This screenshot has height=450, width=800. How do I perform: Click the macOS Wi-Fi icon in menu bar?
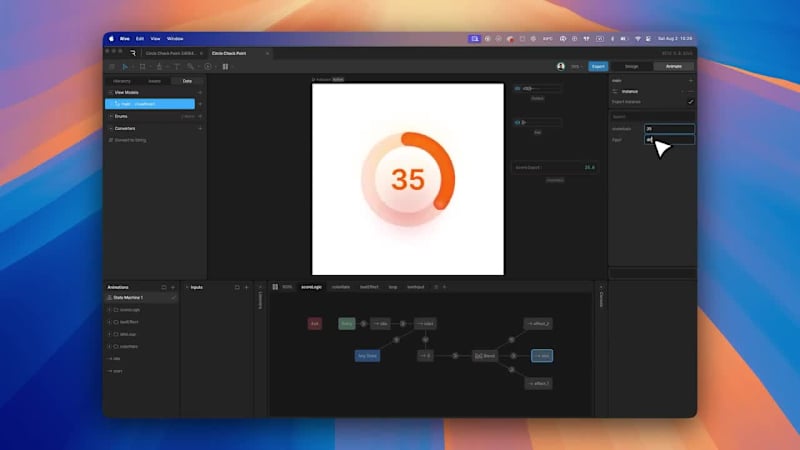click(638, 39)
